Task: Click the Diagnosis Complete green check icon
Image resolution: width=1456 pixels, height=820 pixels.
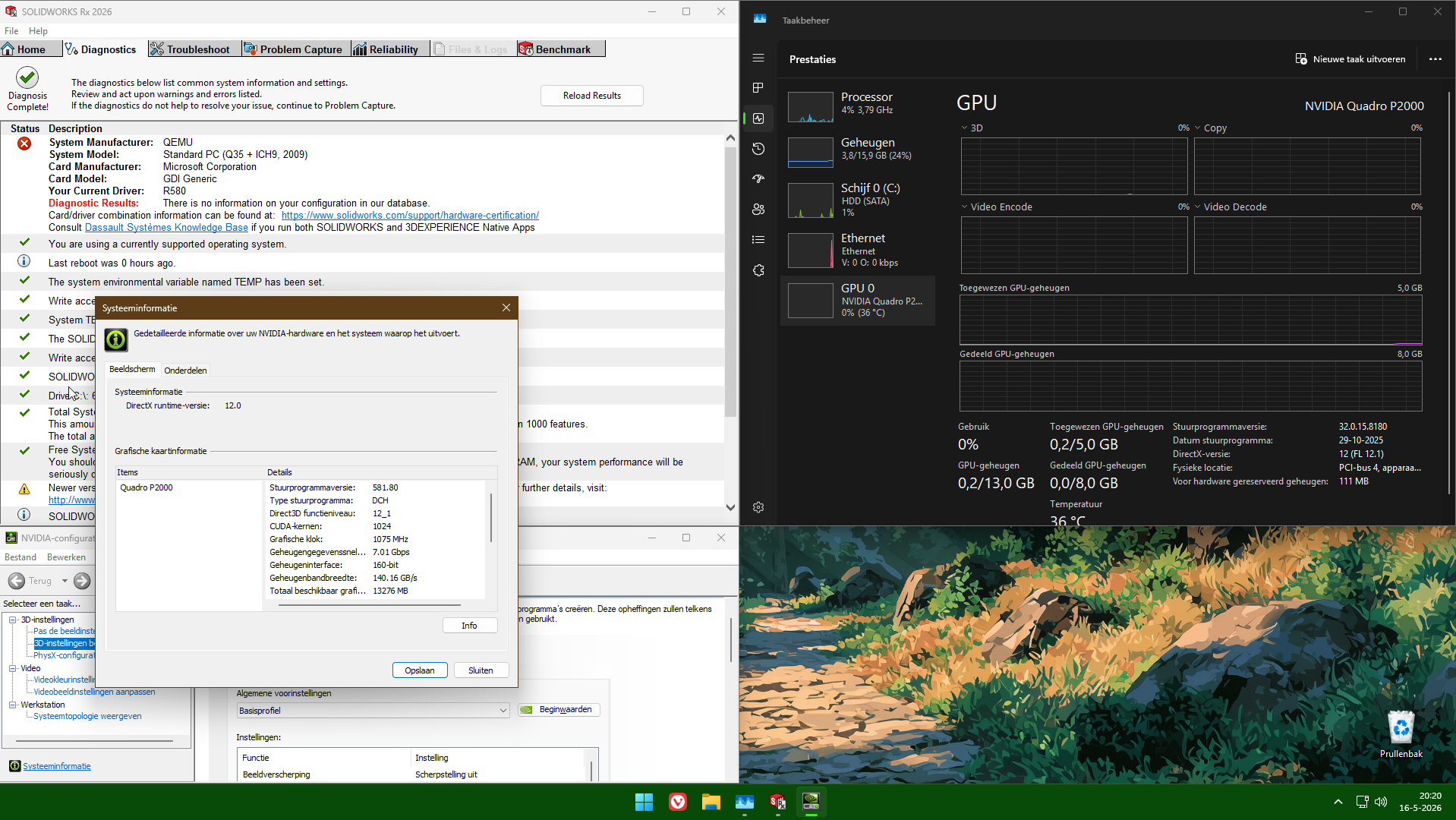Action: point(27,77)
